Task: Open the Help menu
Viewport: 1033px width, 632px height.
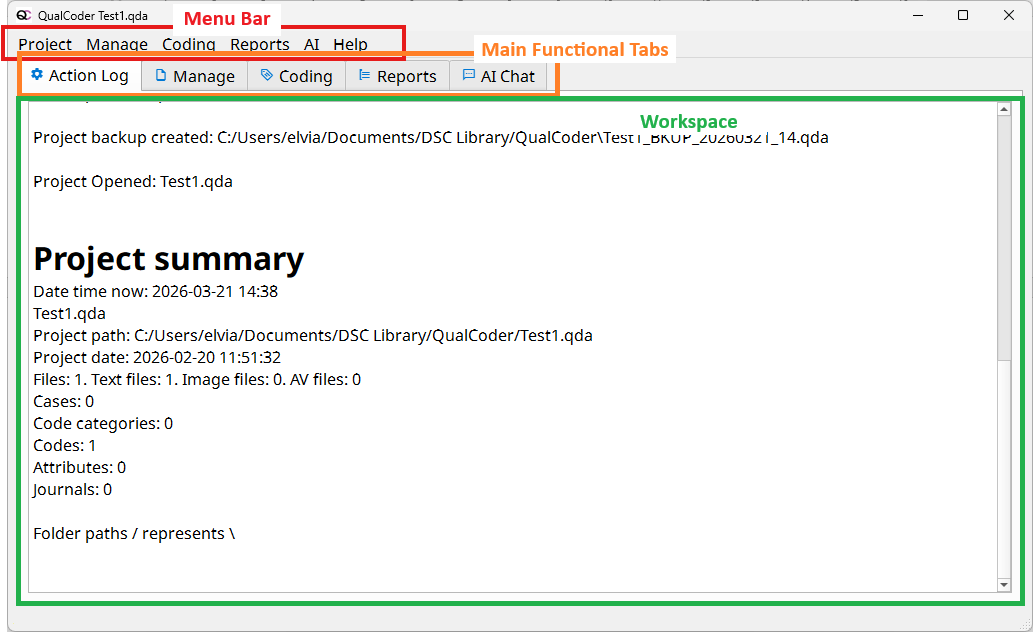Action: pos(350,44)
